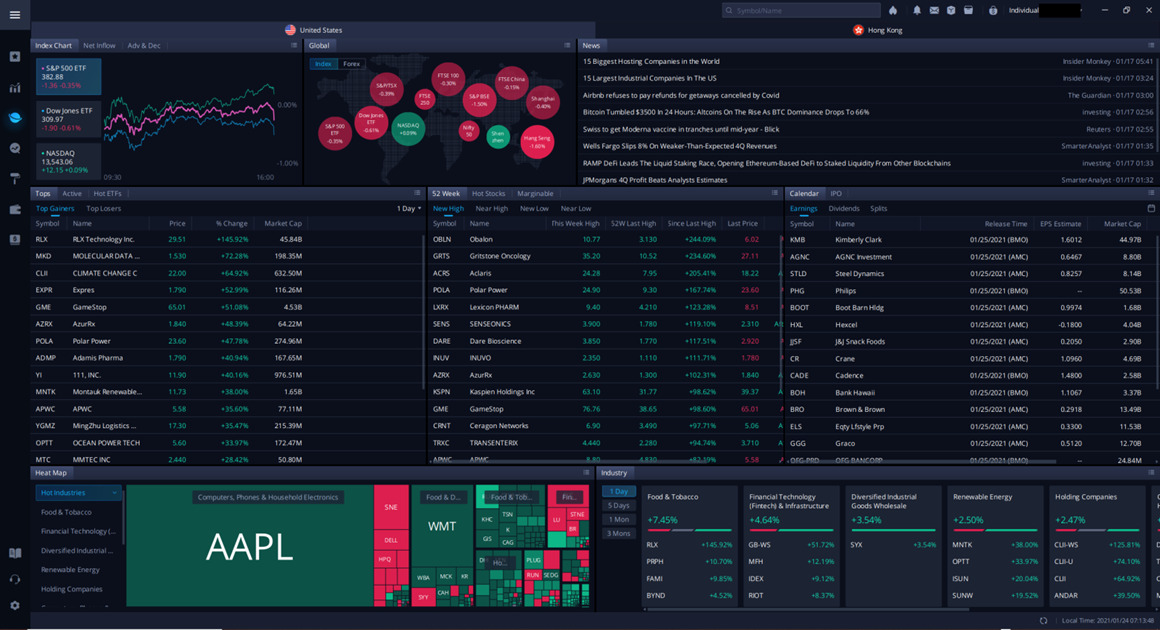Select the planet Markets icon in sidebar
The width and height of the screenshot is (1160, 630).
tap(15, 118)
